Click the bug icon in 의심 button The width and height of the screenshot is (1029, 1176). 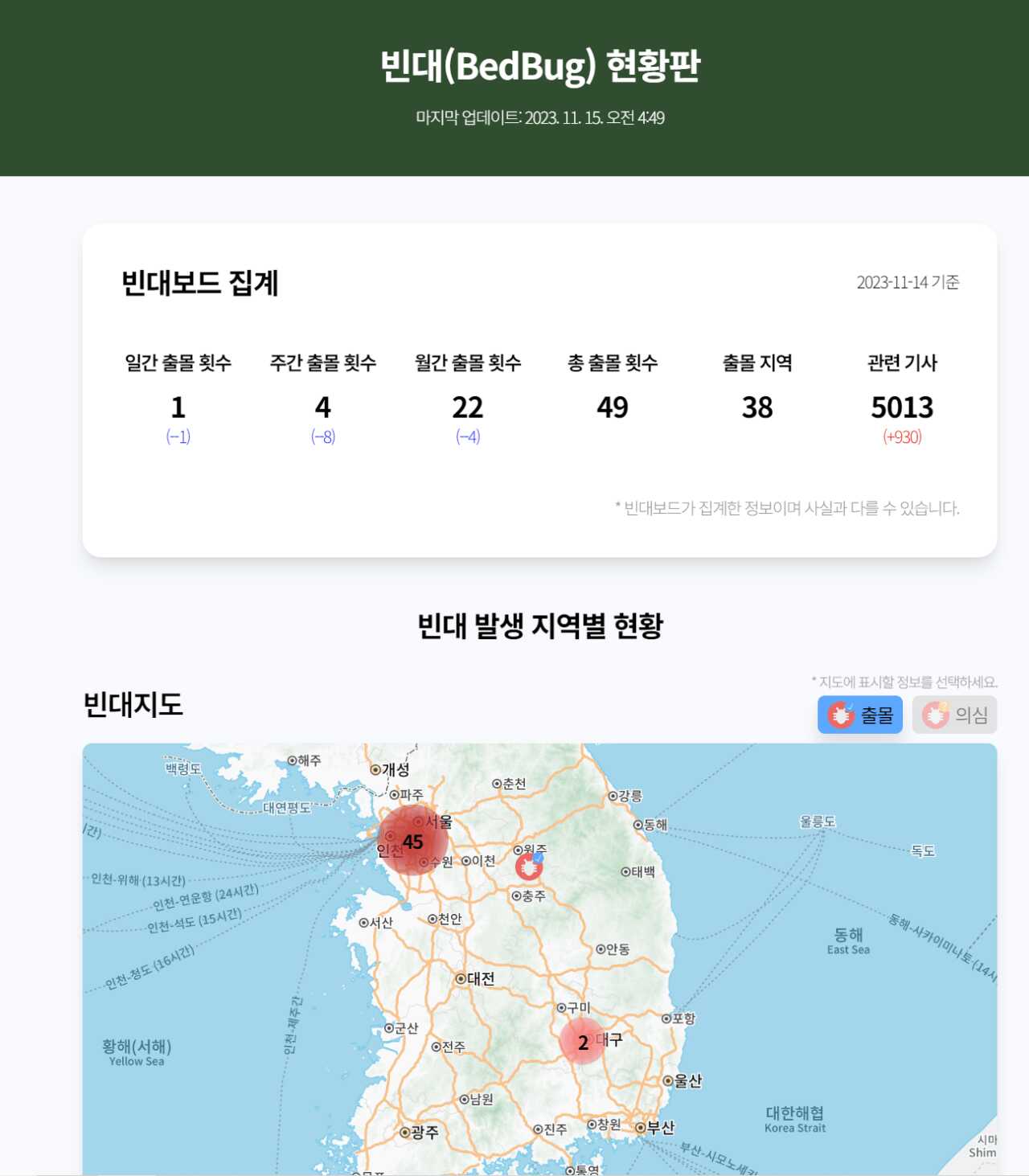point(935,715)
